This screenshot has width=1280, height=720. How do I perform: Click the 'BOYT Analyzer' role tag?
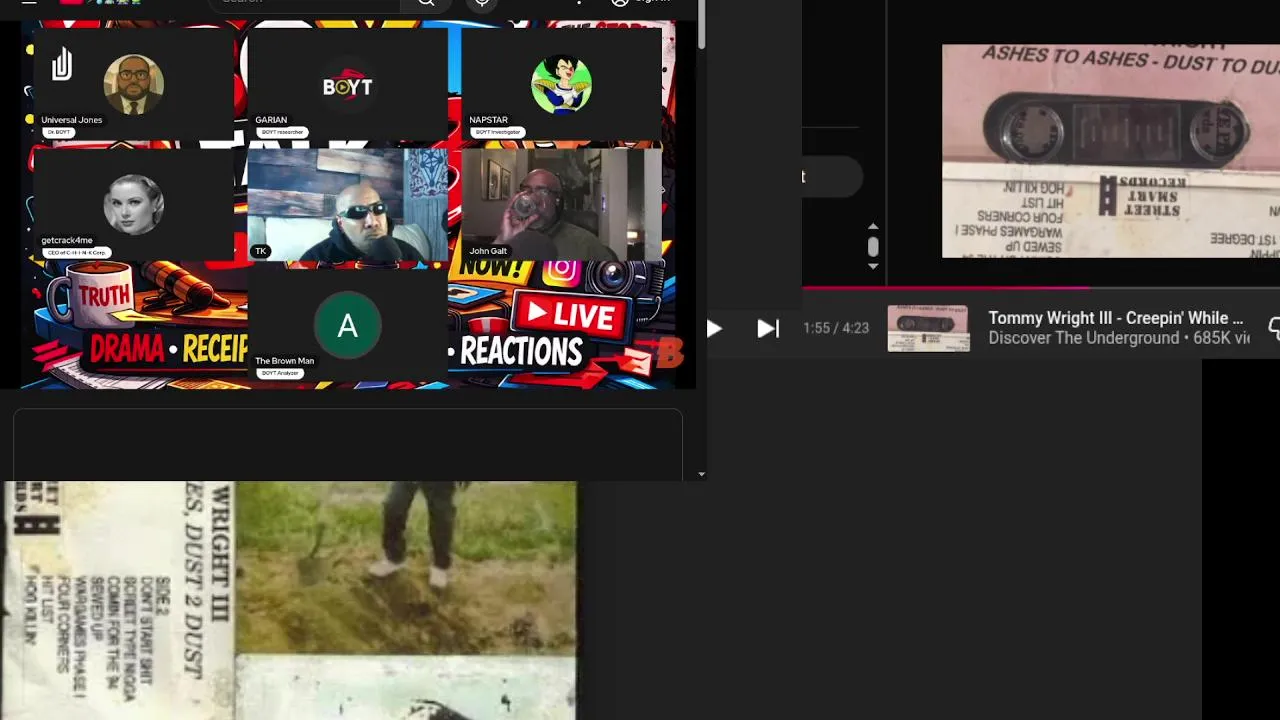(x=281, y=373)
